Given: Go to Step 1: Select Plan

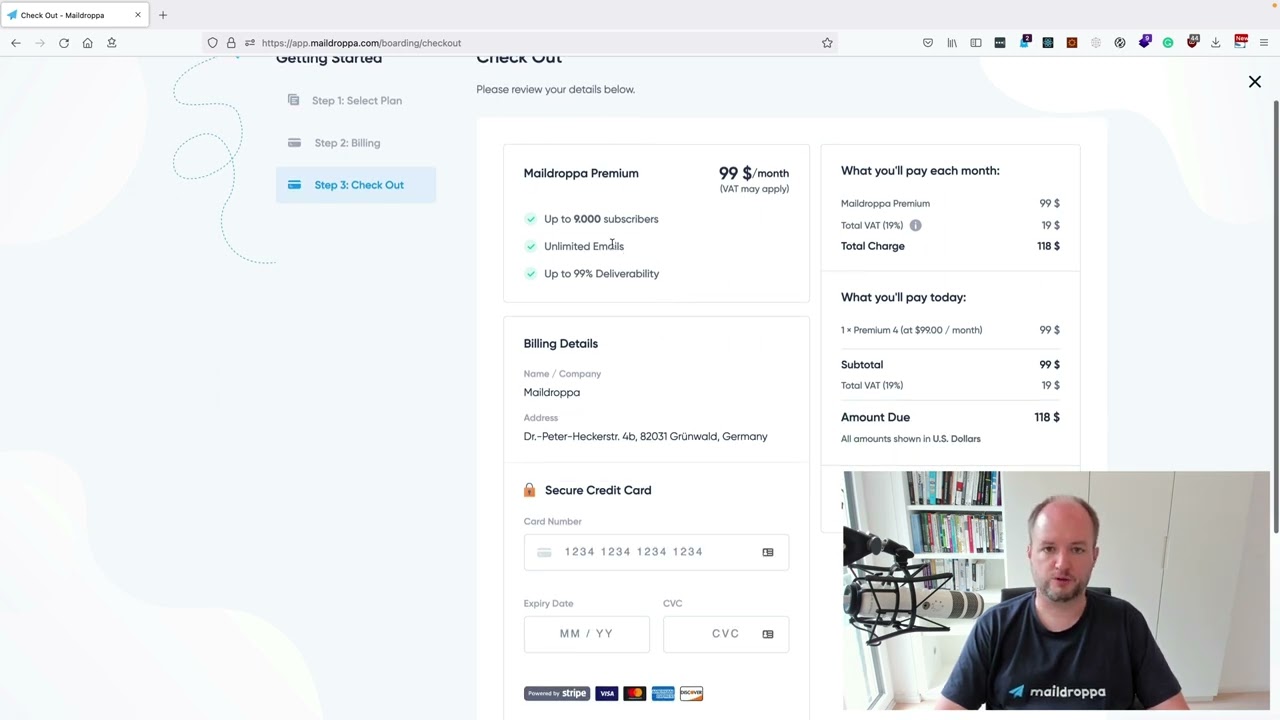Looking at the screenshot, I should pos(356,101).
